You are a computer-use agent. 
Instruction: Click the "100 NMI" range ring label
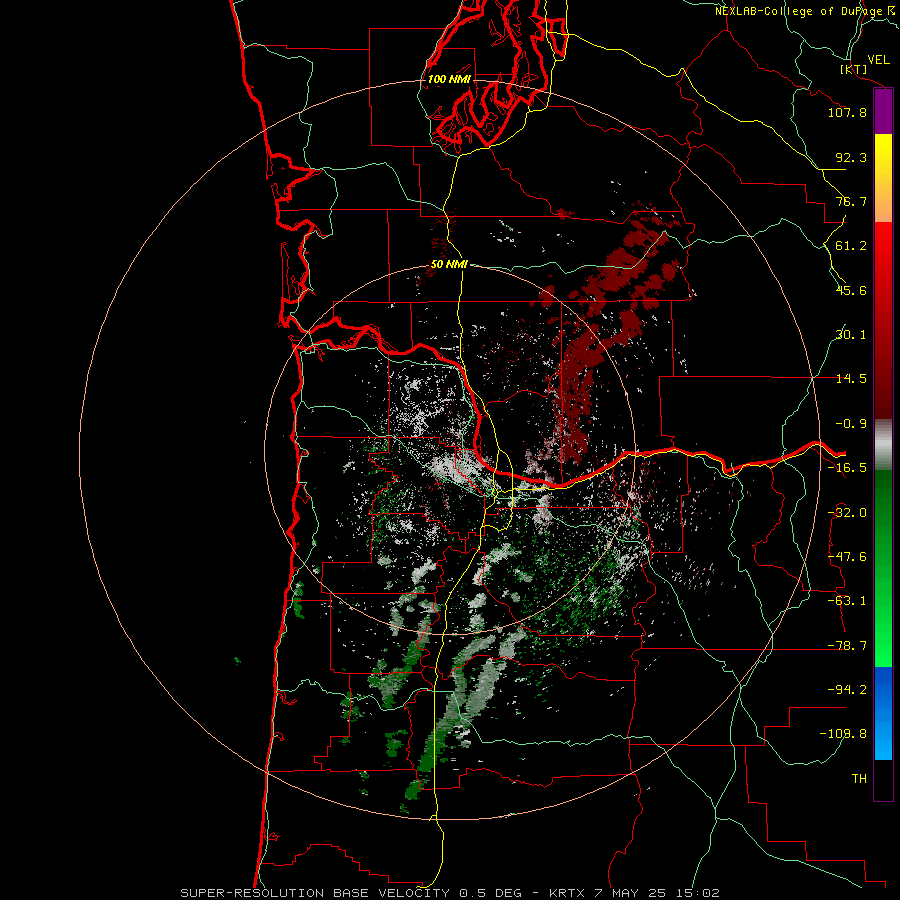449,79
